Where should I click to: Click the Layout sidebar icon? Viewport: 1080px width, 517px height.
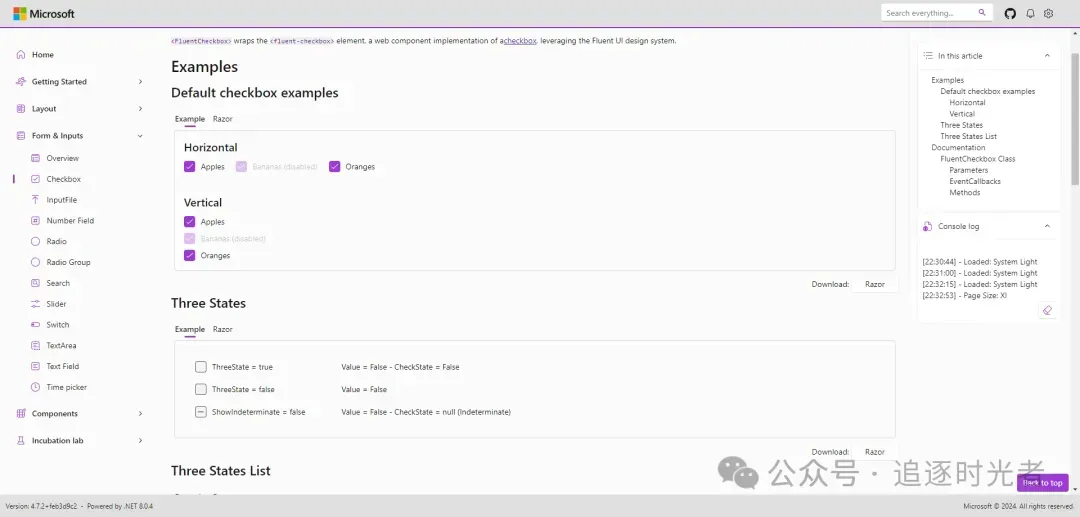[21, 109]
